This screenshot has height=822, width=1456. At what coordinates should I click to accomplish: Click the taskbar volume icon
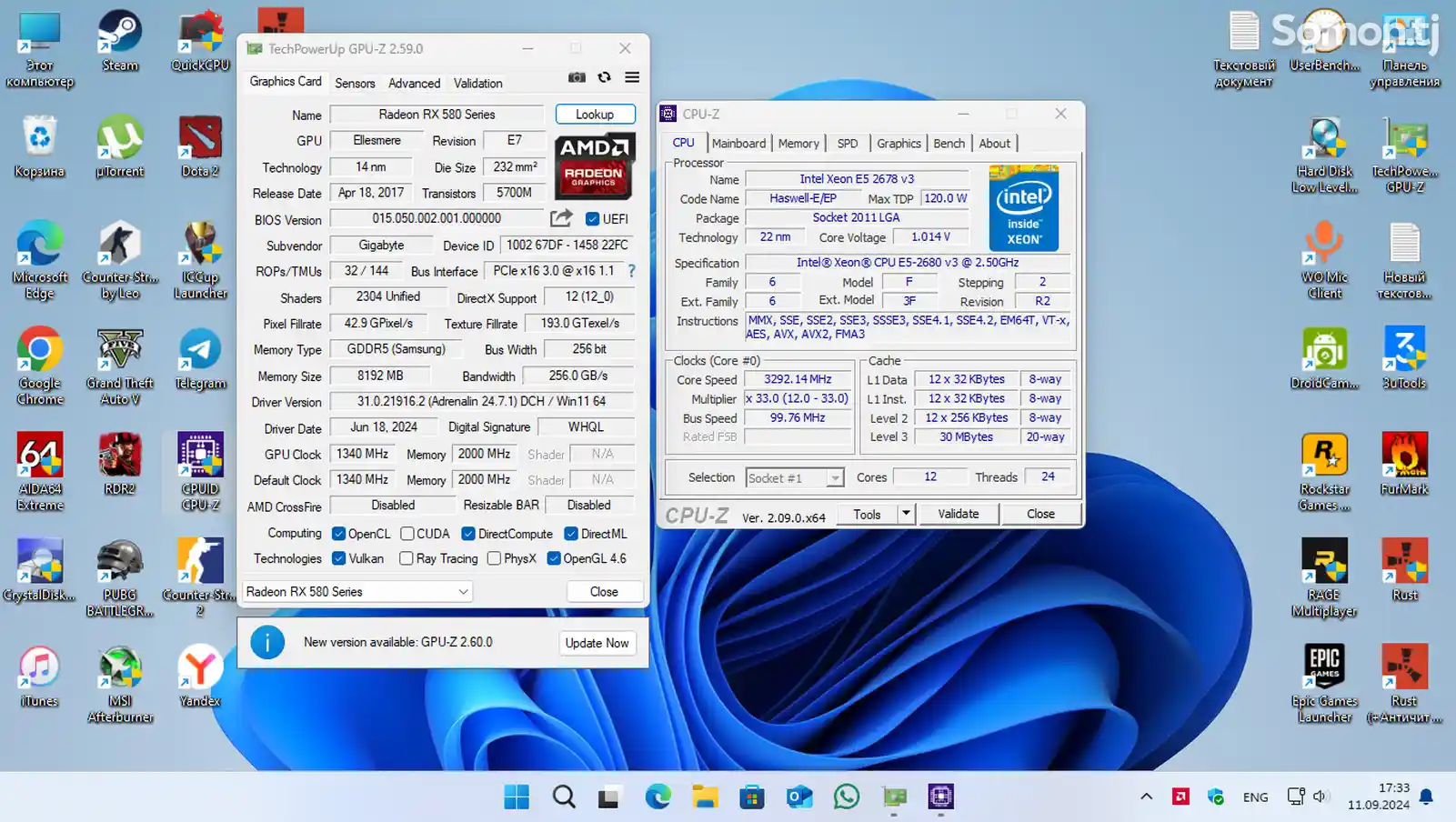(x=1320, y=797)
